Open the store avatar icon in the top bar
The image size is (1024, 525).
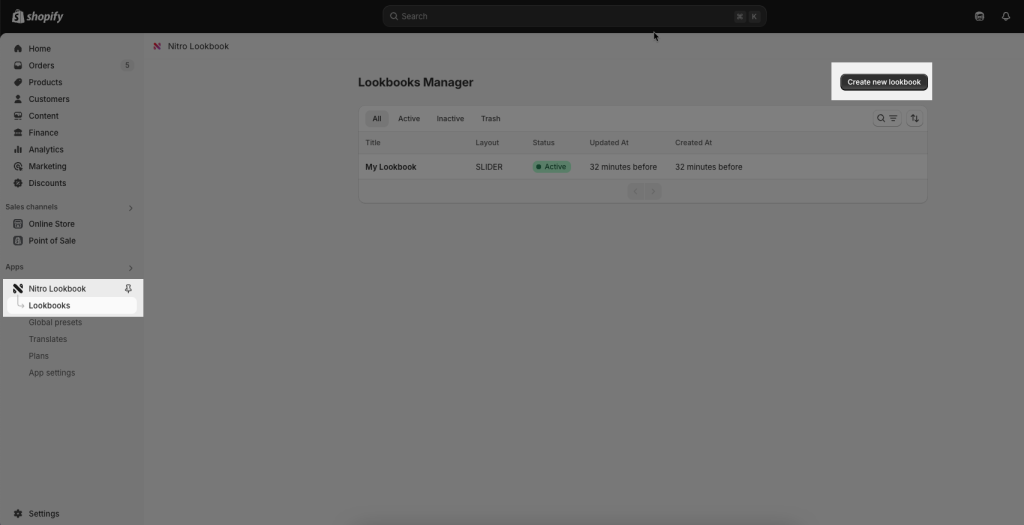(979, 16)
